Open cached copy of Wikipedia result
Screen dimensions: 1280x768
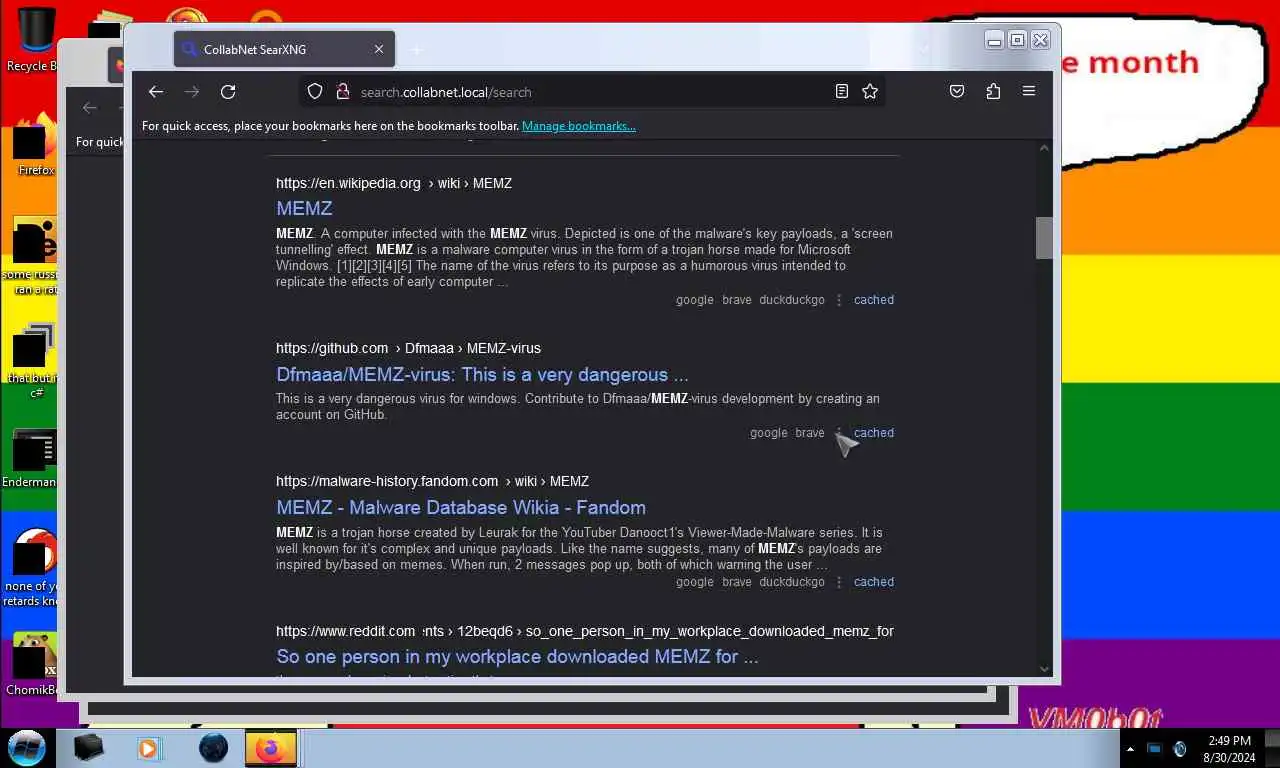pyautogui.click(x=874, y=300)
